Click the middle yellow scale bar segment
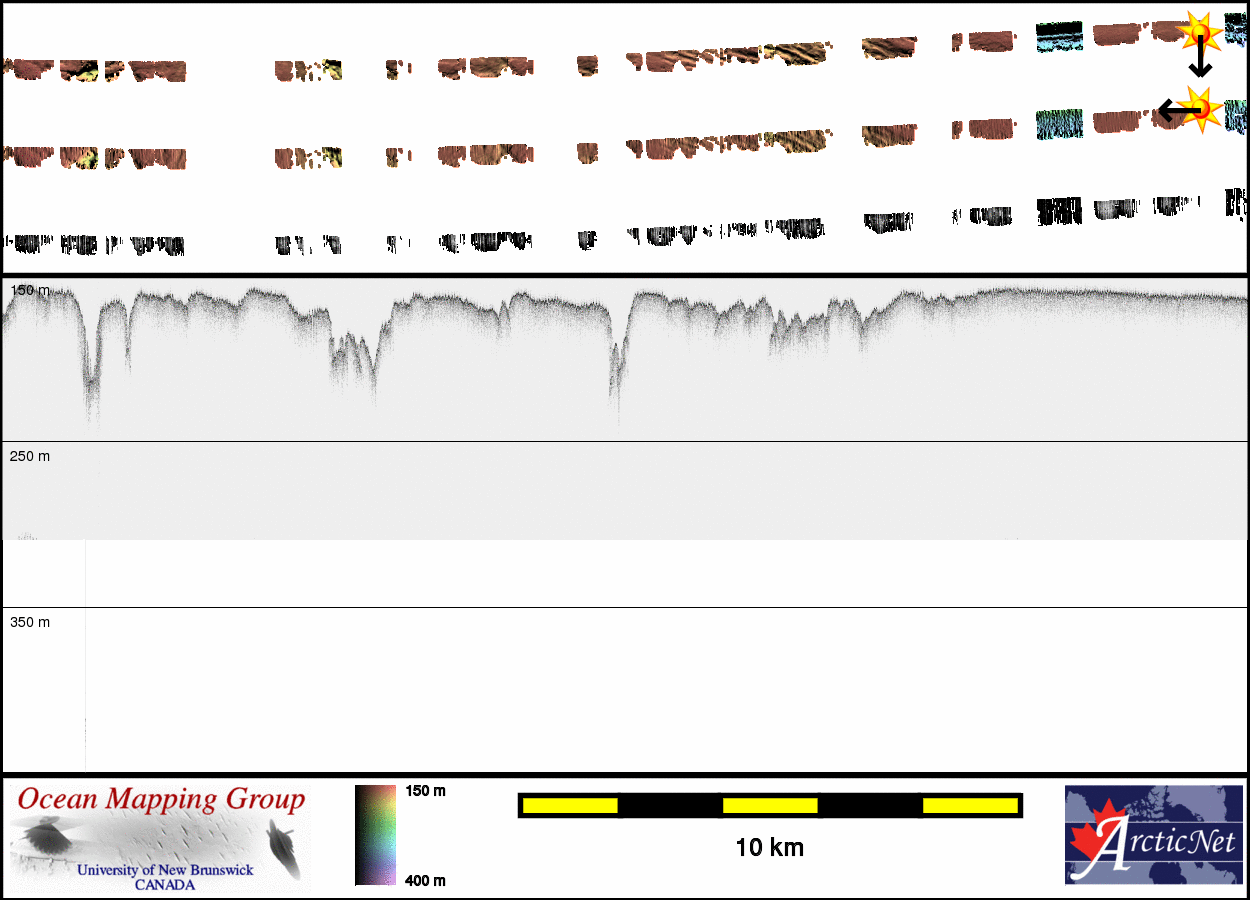Image resolution: width=1250 pixels, height=900 pixels. 770,805
